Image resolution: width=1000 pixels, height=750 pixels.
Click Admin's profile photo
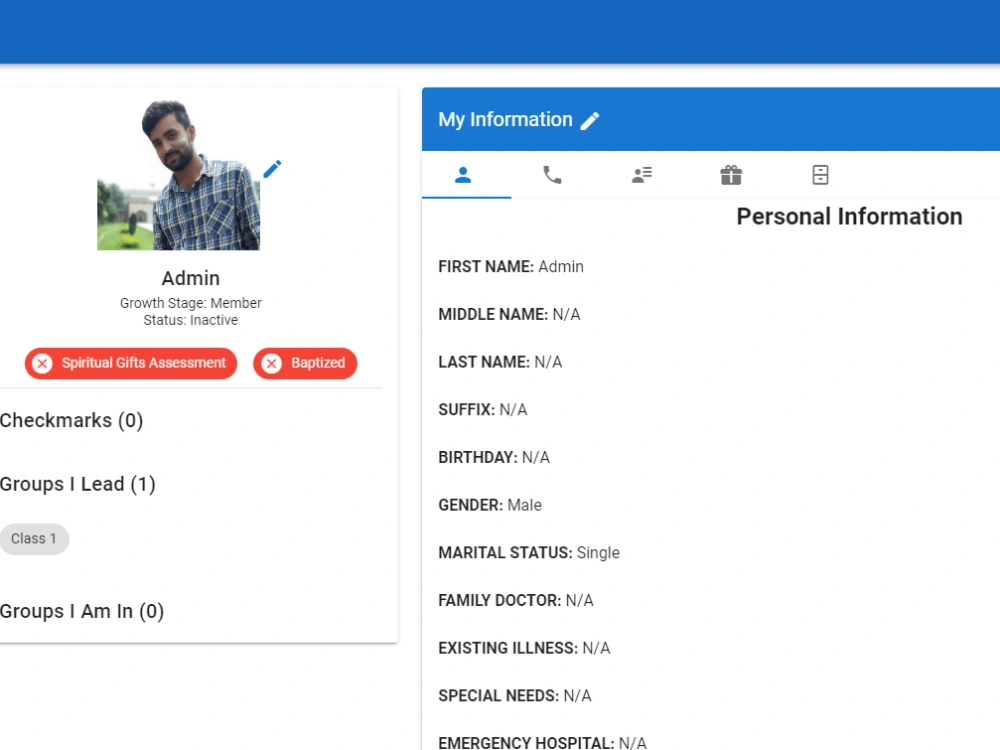177,176
